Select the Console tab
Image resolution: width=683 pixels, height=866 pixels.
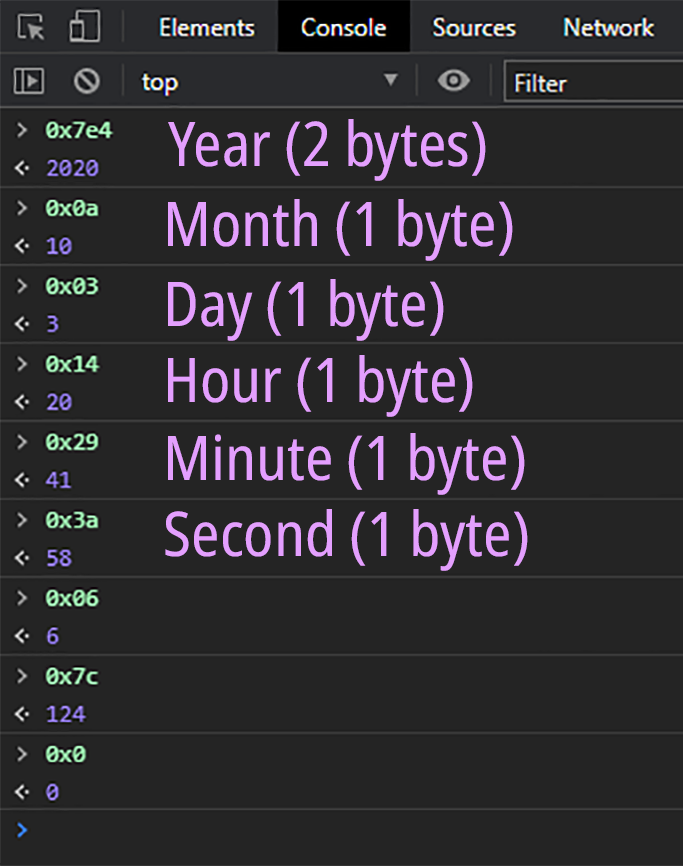[x=343, y=28]
